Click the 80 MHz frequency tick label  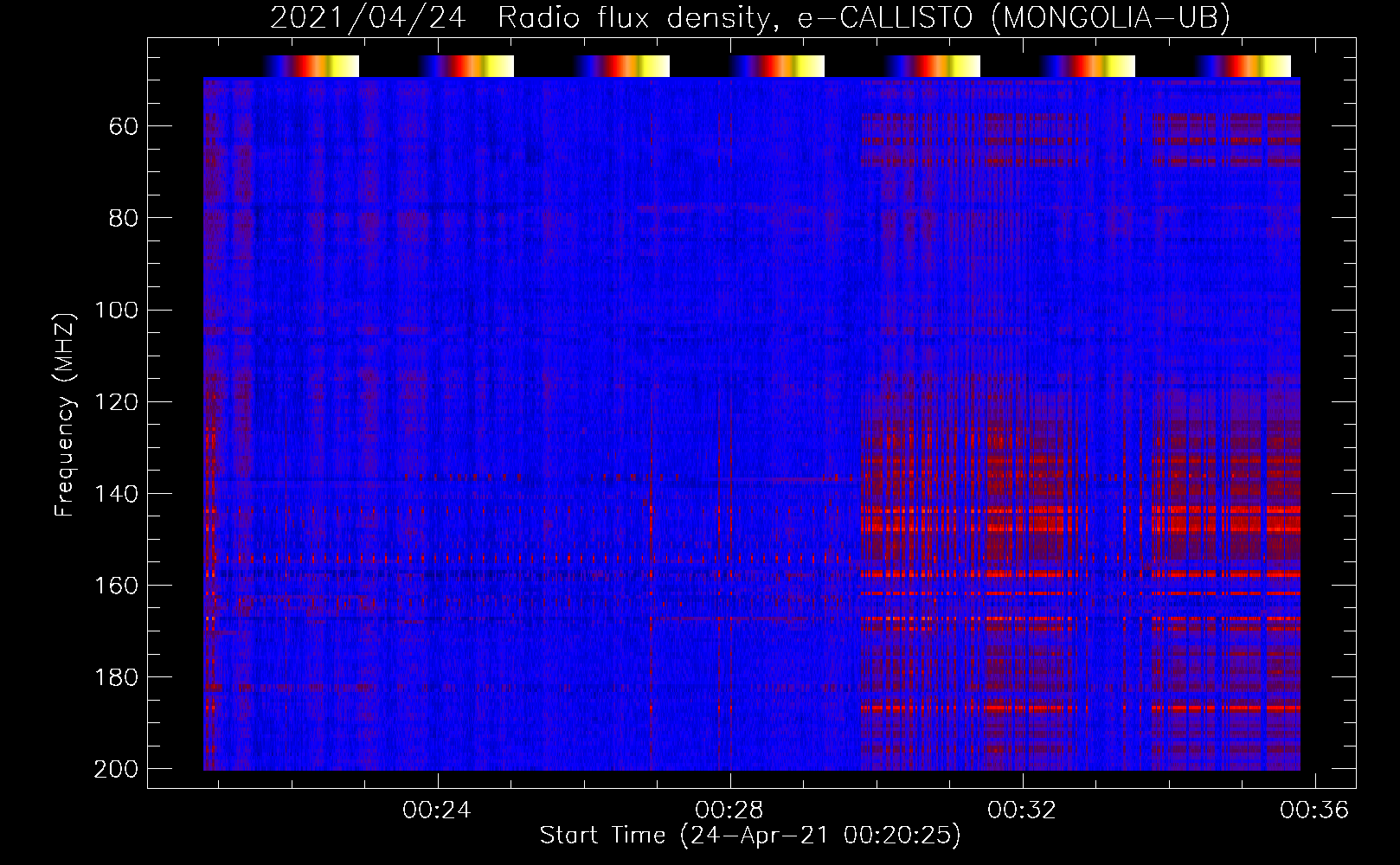pyautogui.click(x=124, y=219)
